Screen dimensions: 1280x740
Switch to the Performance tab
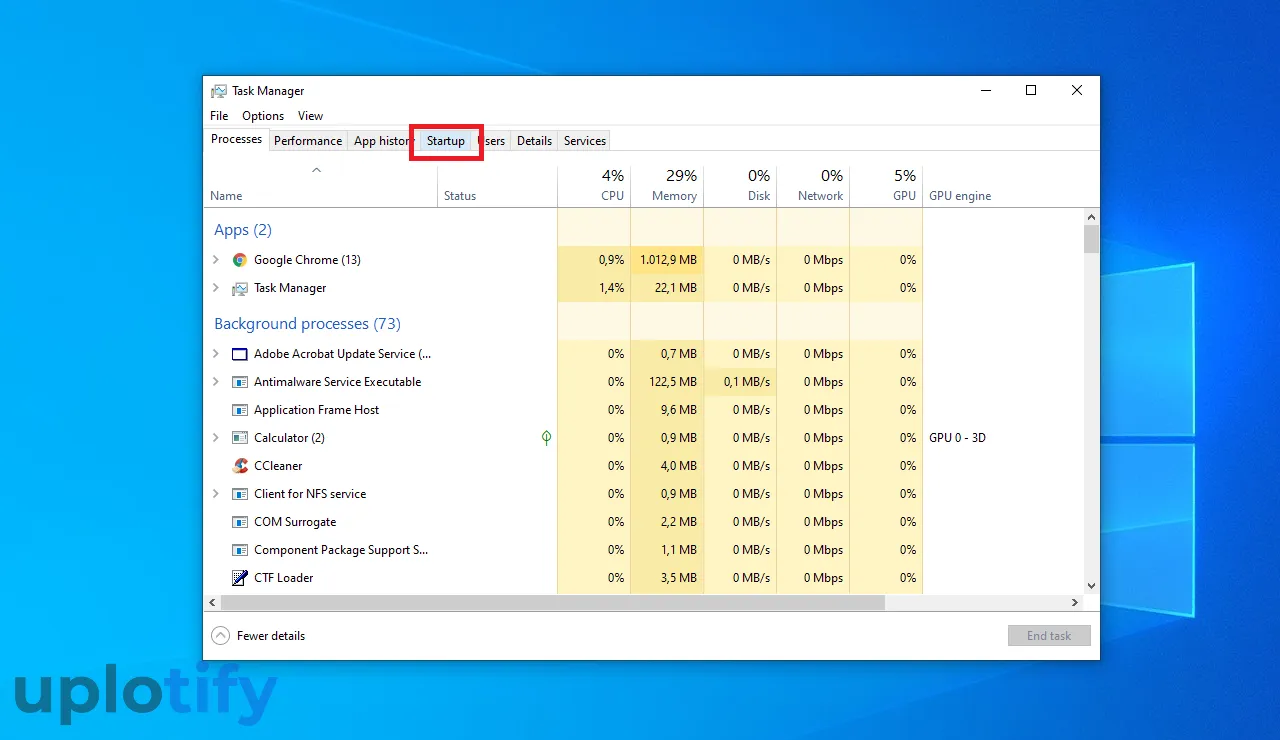[308, 141]
